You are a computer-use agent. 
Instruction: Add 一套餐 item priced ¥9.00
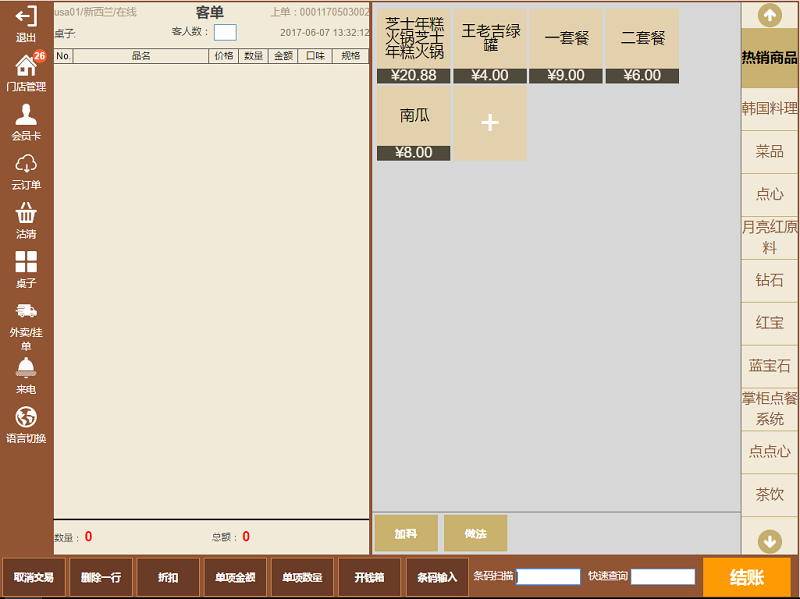[x=566, y=45]
